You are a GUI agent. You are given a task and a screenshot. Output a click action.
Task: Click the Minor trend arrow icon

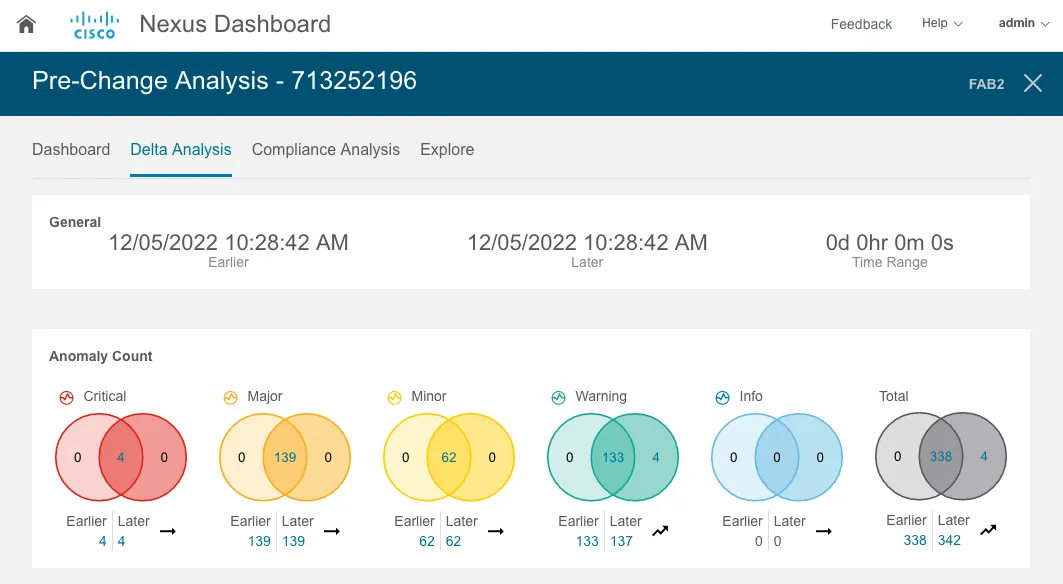[x=496, y=531]
